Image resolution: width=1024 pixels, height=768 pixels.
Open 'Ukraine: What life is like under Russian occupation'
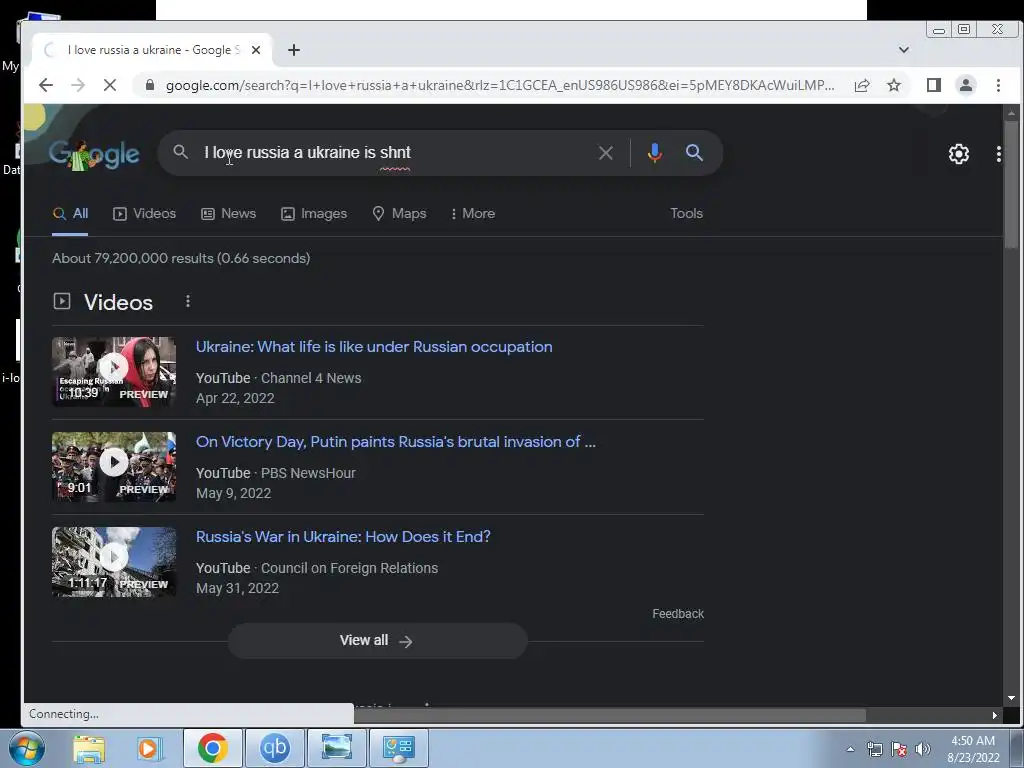point(374,347)
